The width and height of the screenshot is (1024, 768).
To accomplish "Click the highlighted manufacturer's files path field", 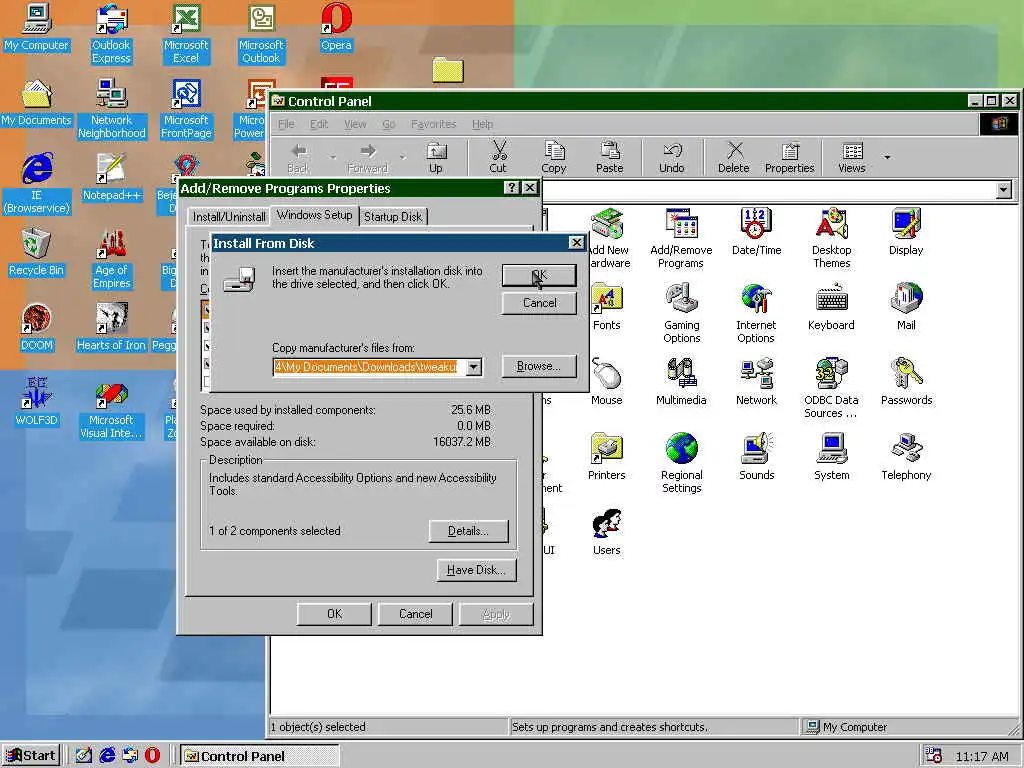I will (x=370, y=367).
